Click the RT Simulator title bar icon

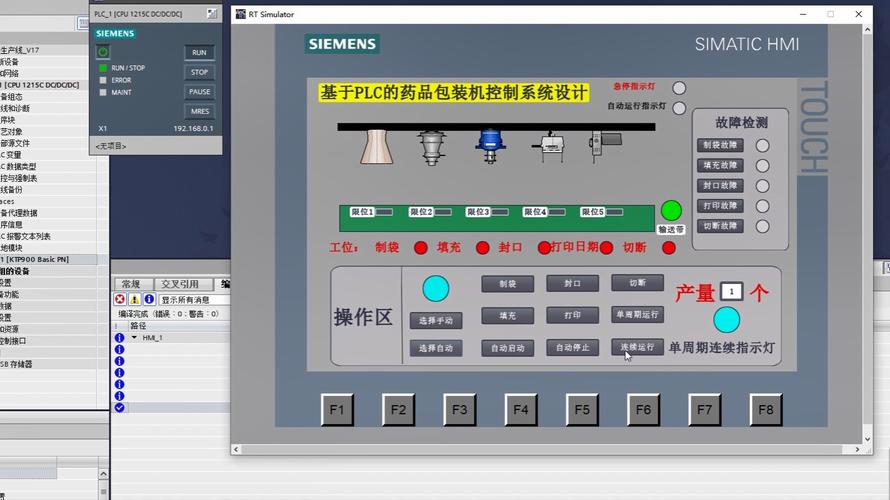[241, 14]
